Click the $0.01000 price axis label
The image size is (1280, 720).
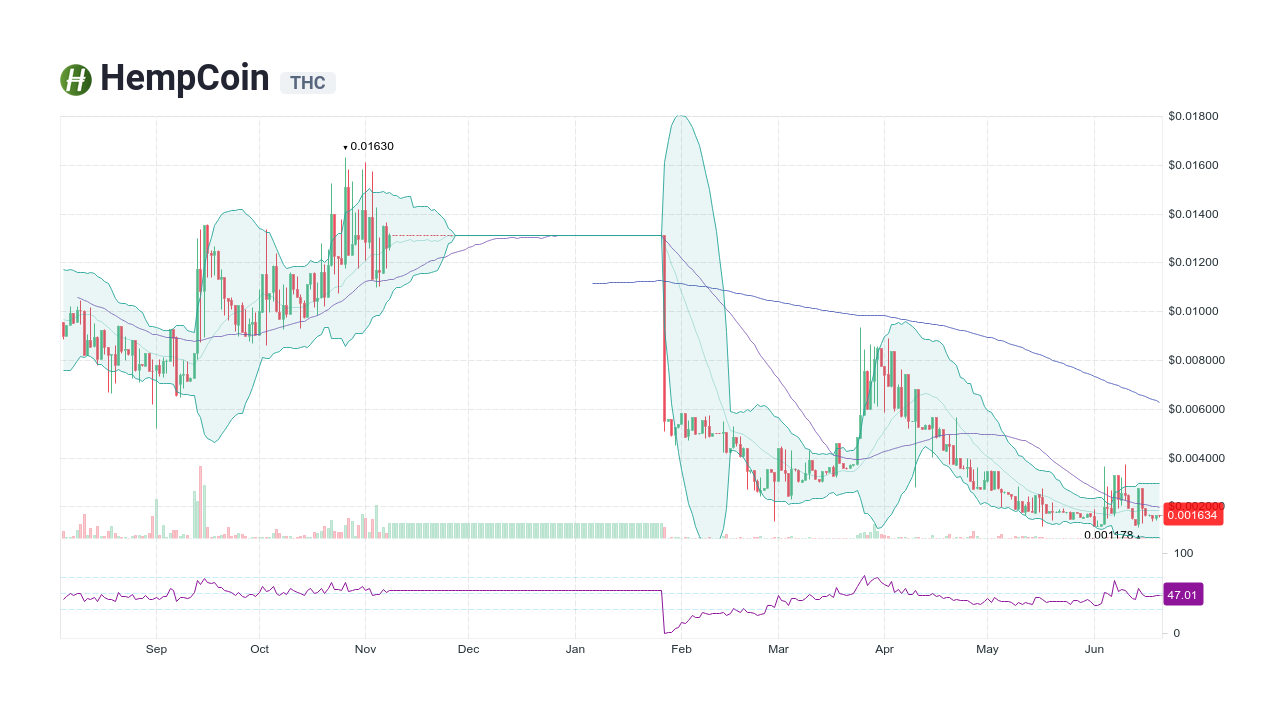click(x=1193, y=312)
